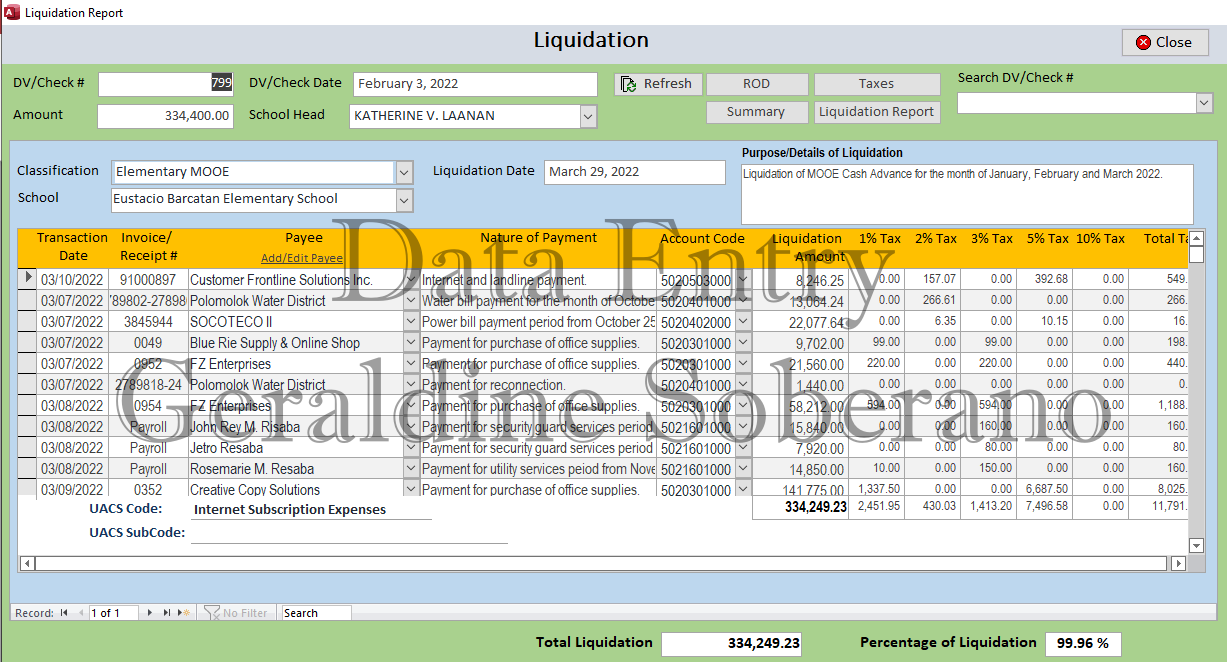
Task: Open payee dropdown for Blue Rie Supply
Action: click(x=411, y=343)
